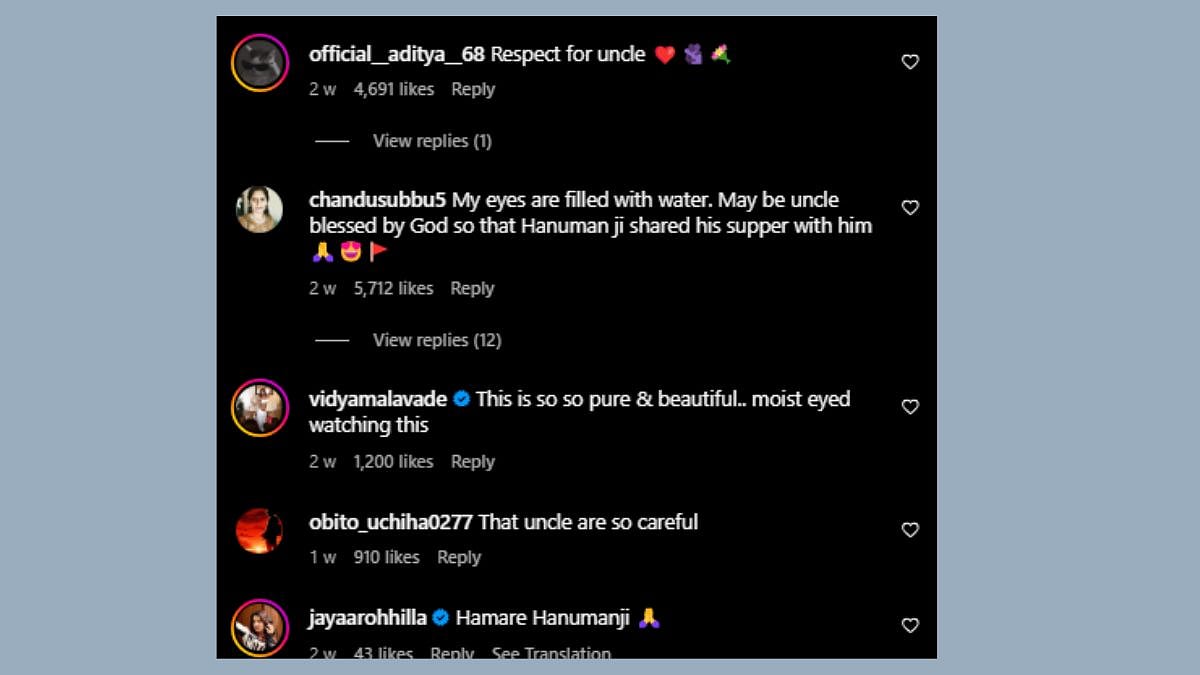Click the vidyamalavade username link
The image size is (1200, 675).
click(x=377, y=399)
